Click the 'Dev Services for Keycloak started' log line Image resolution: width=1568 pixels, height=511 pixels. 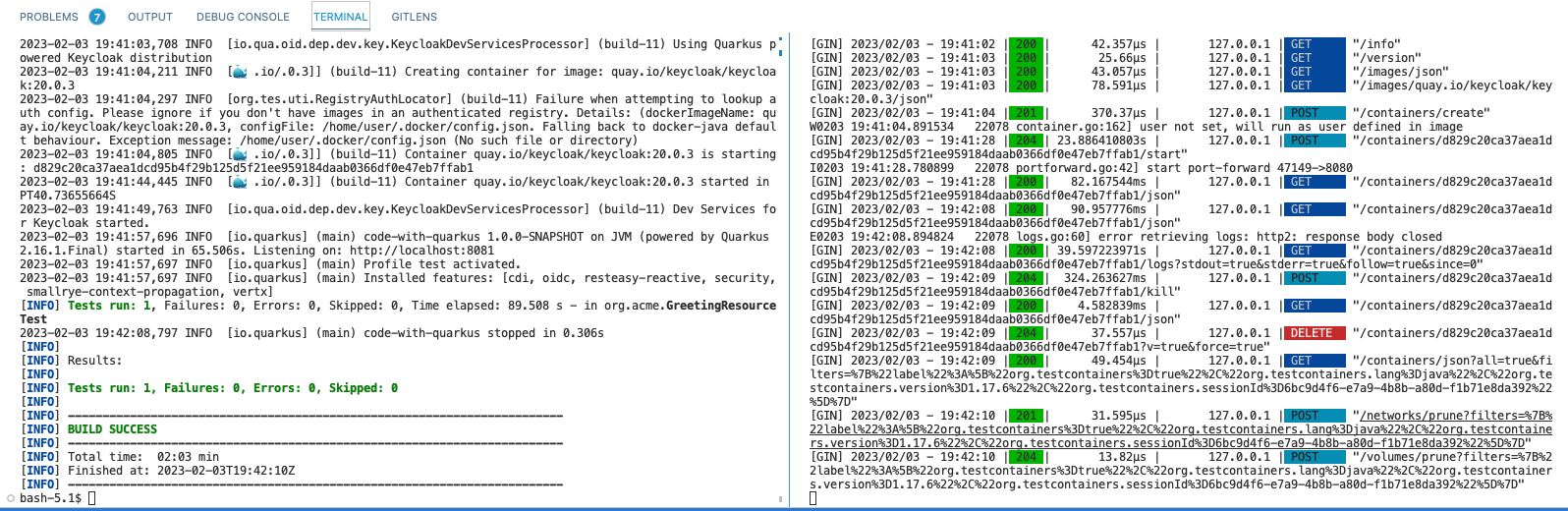[x=398, y=216]
